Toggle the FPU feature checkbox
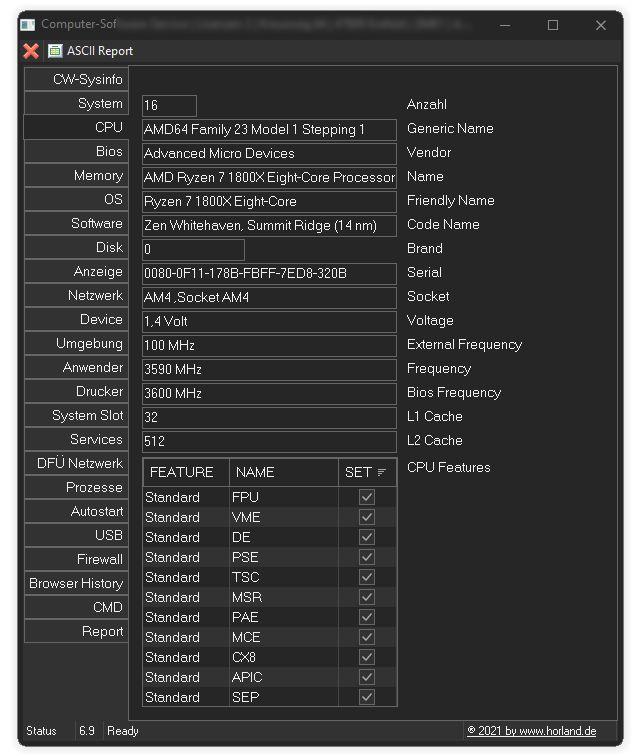The height and width of the screenshot is (756, 635). coord(367,497)
